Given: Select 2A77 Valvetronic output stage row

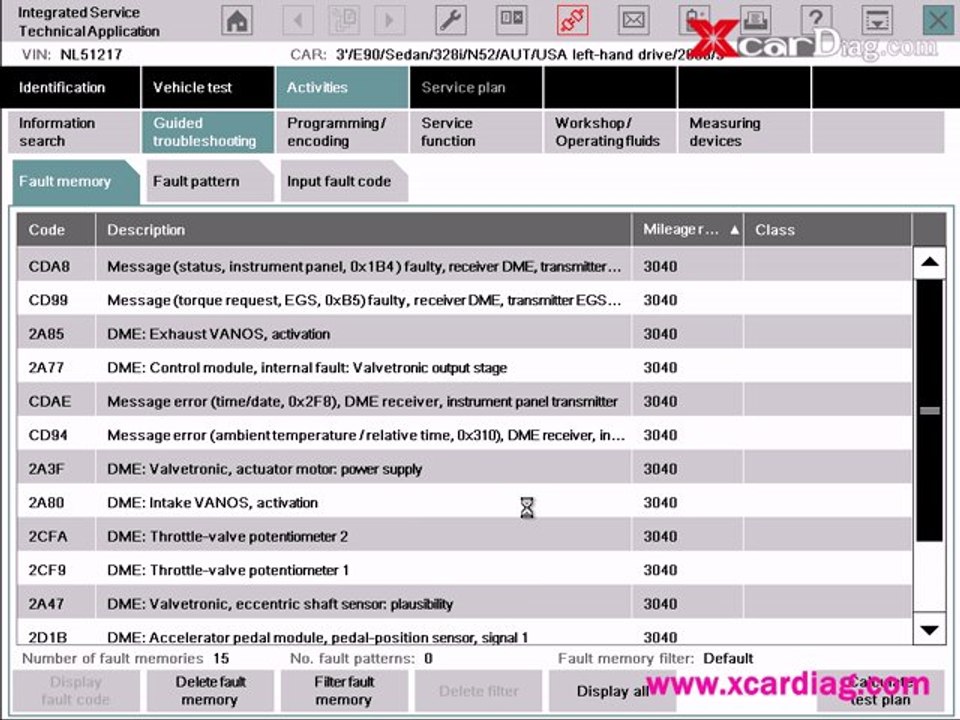Looking at the screenshot, I should point(464,367).
